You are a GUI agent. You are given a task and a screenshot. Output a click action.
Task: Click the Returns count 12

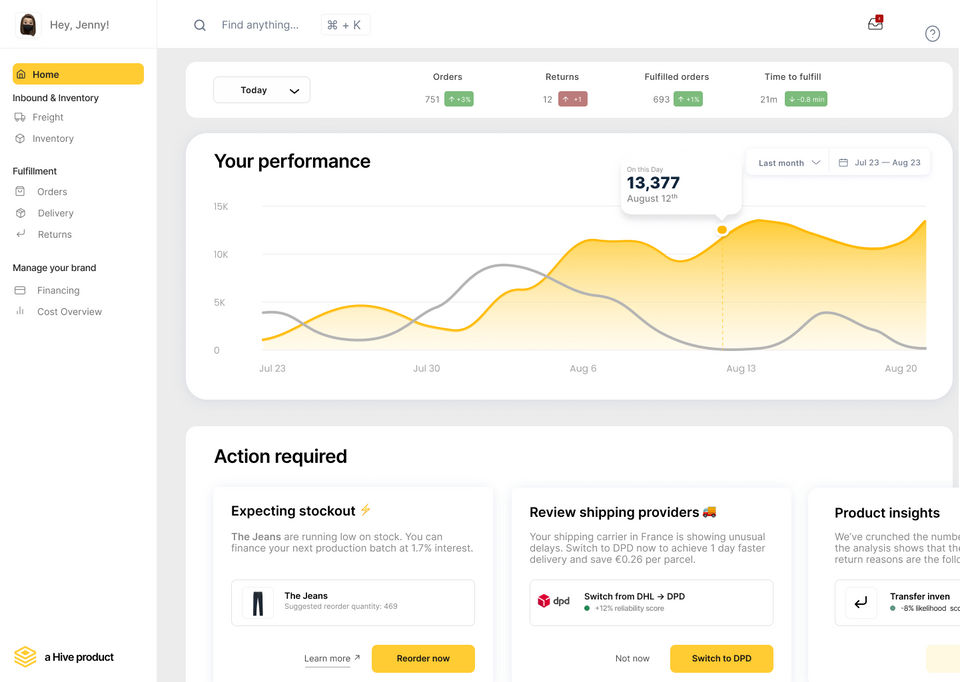(x=547, y=99)
